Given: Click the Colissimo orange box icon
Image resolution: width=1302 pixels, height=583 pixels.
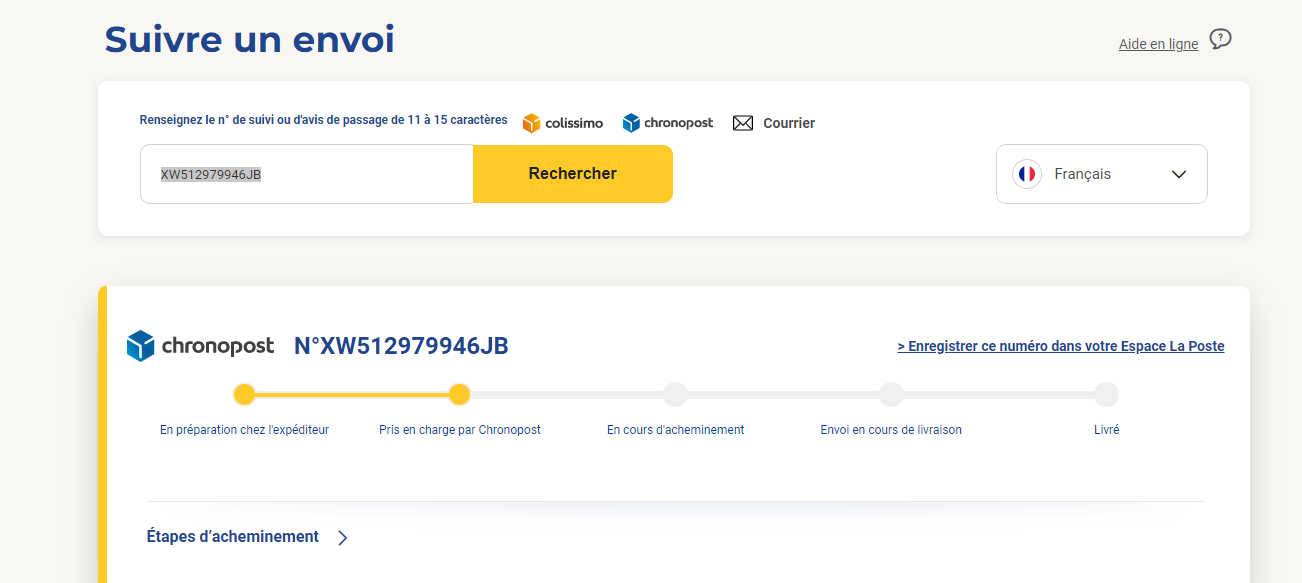Looking at the screenshot, I should click(531, 123).
